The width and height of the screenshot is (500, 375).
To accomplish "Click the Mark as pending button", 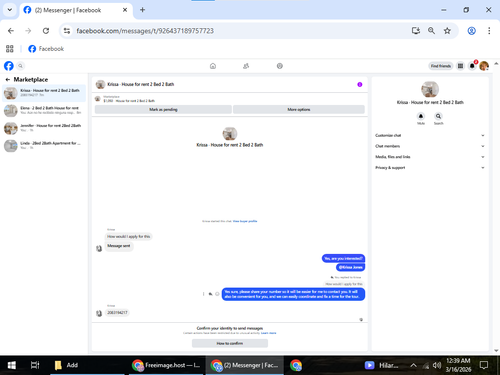I will (x=163, y=109).
